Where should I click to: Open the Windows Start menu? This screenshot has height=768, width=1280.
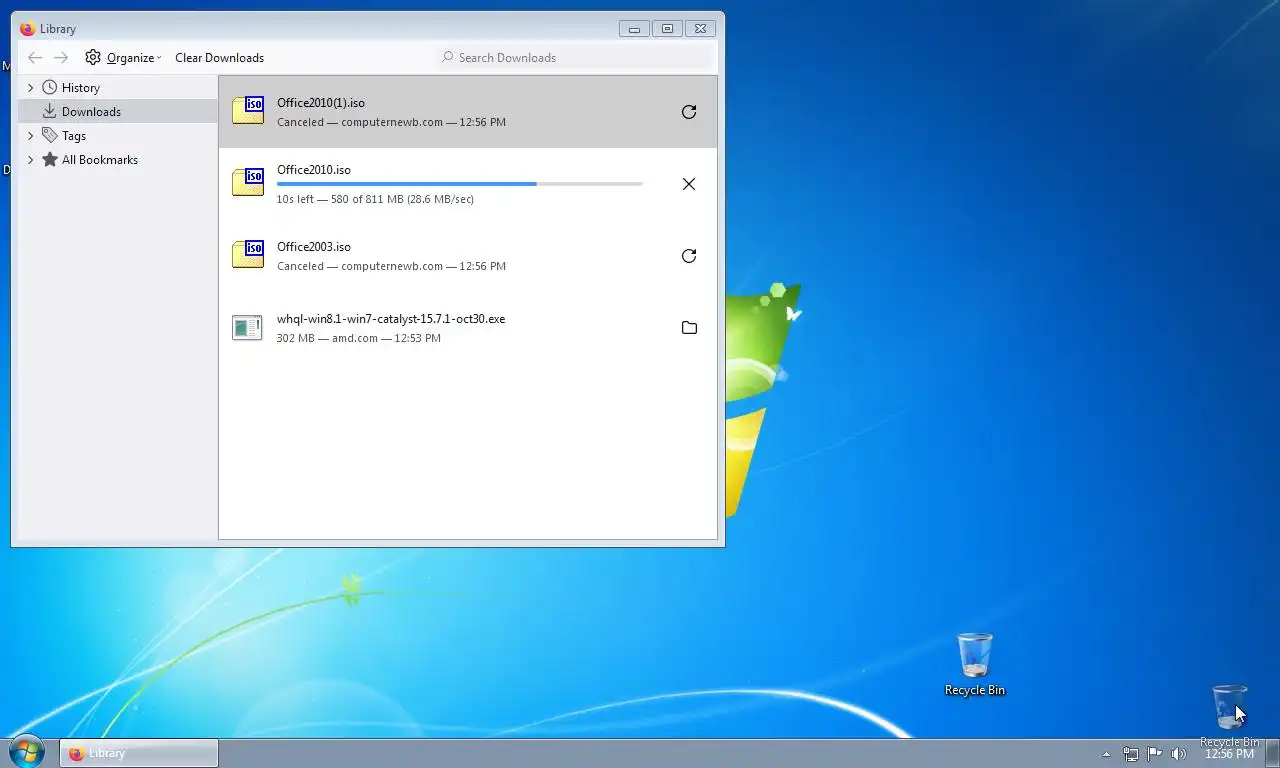(26, 752)
